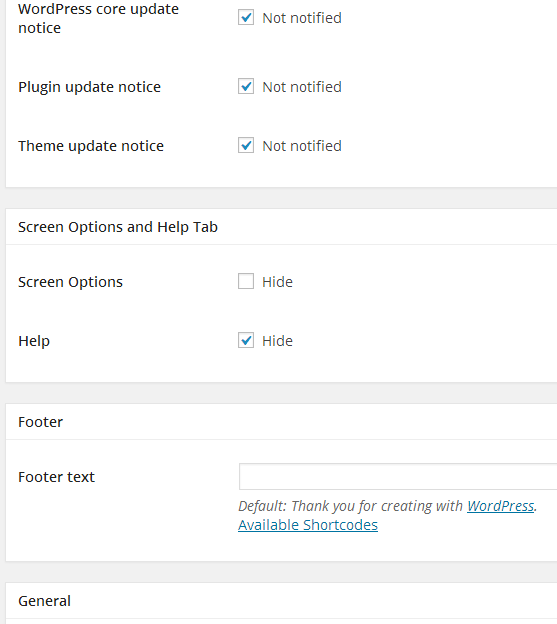Click the Not notified label for core update

[302, 18]
